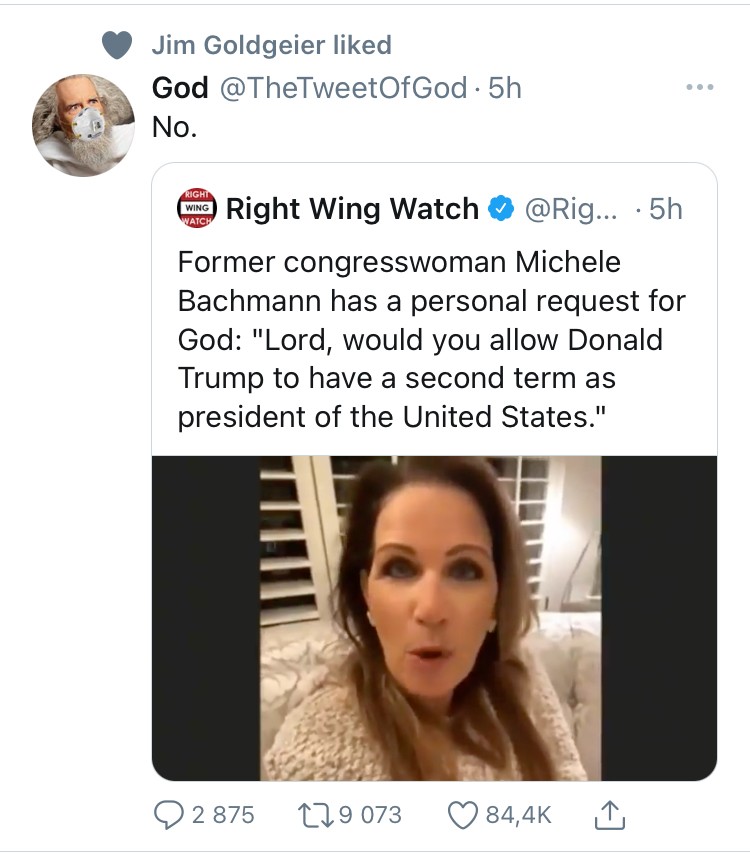Click the 'No.' tweet text
Viewport: 750px width, 868px height.
(172, 128)
